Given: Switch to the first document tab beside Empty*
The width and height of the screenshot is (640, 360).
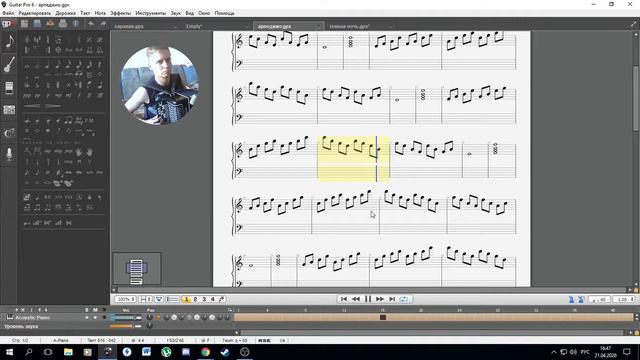Looking at the screenshot, I should [146, 26].
